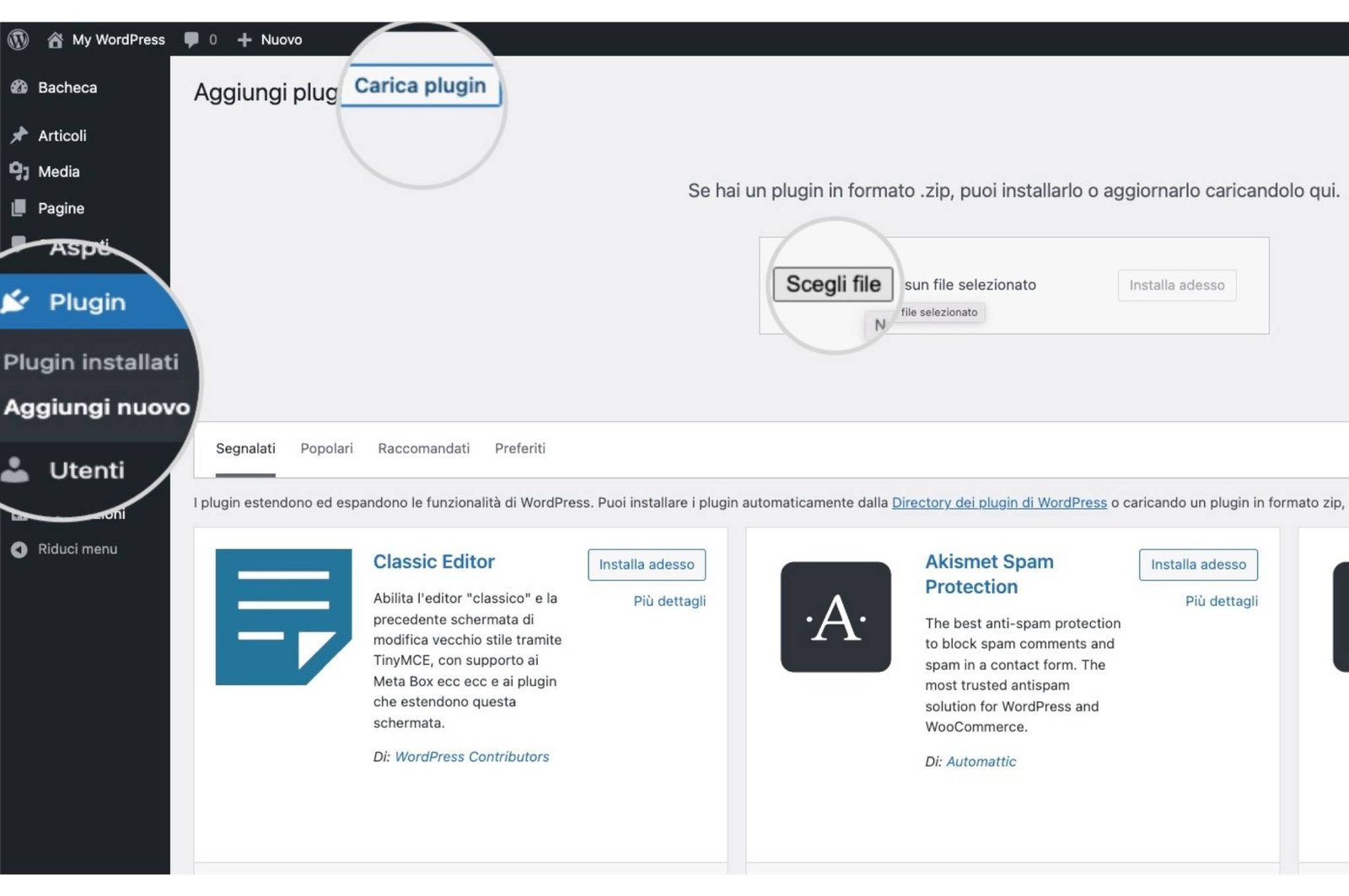Screen dimensions: 1349x896
Task: Open WordPress Contributors author link
Action: [x=472, y=757]
